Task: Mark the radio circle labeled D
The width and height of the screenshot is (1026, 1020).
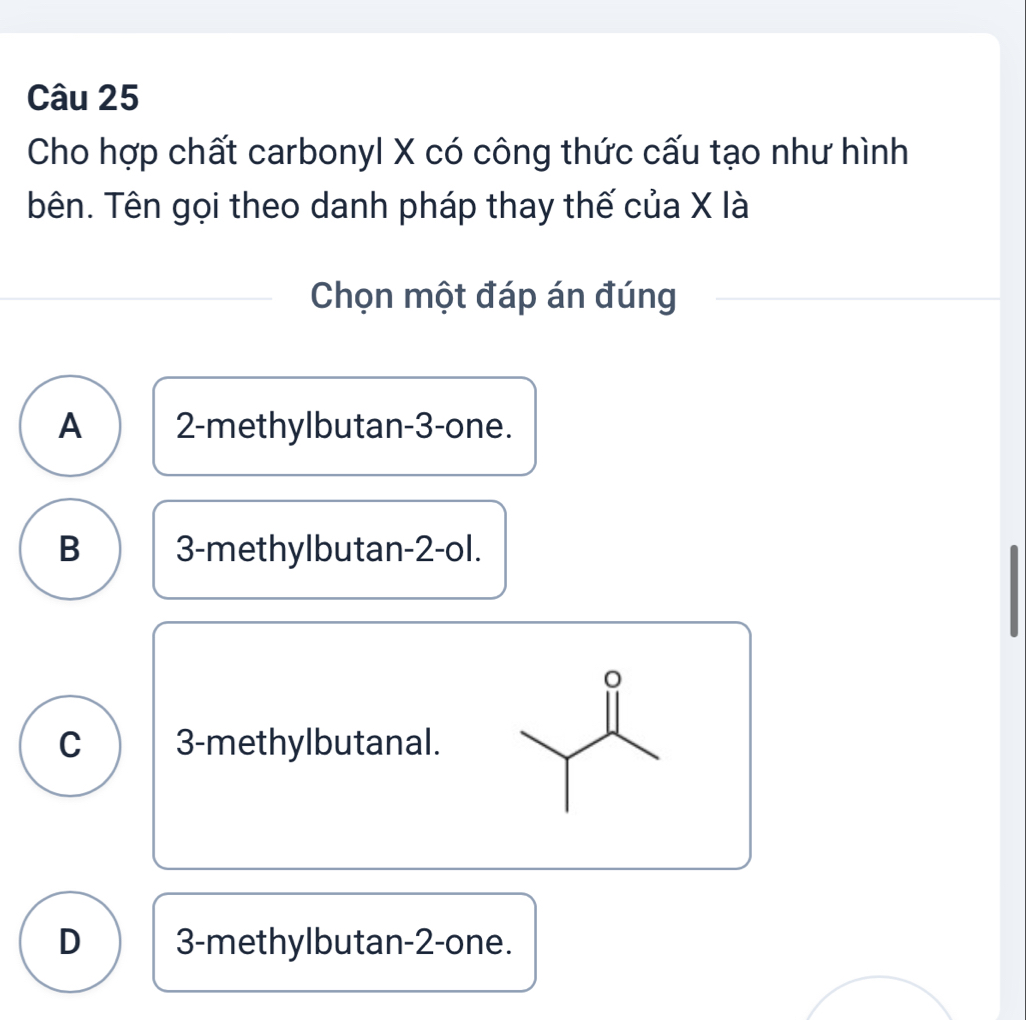Action: point(70,941)
